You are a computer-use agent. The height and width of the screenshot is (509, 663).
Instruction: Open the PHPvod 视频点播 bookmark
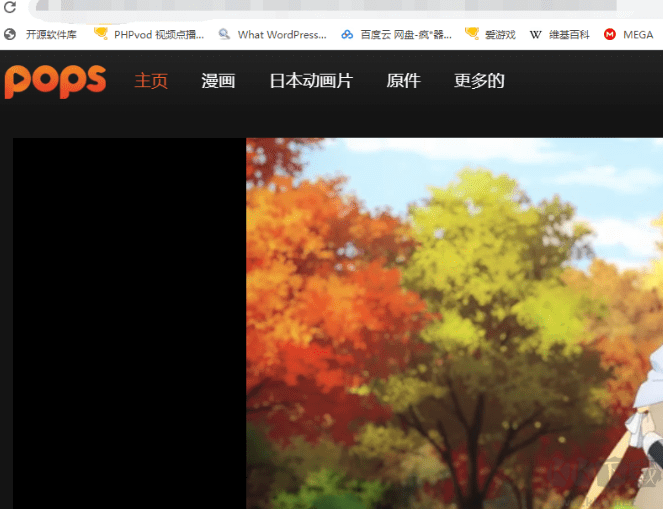coord(159,35)
